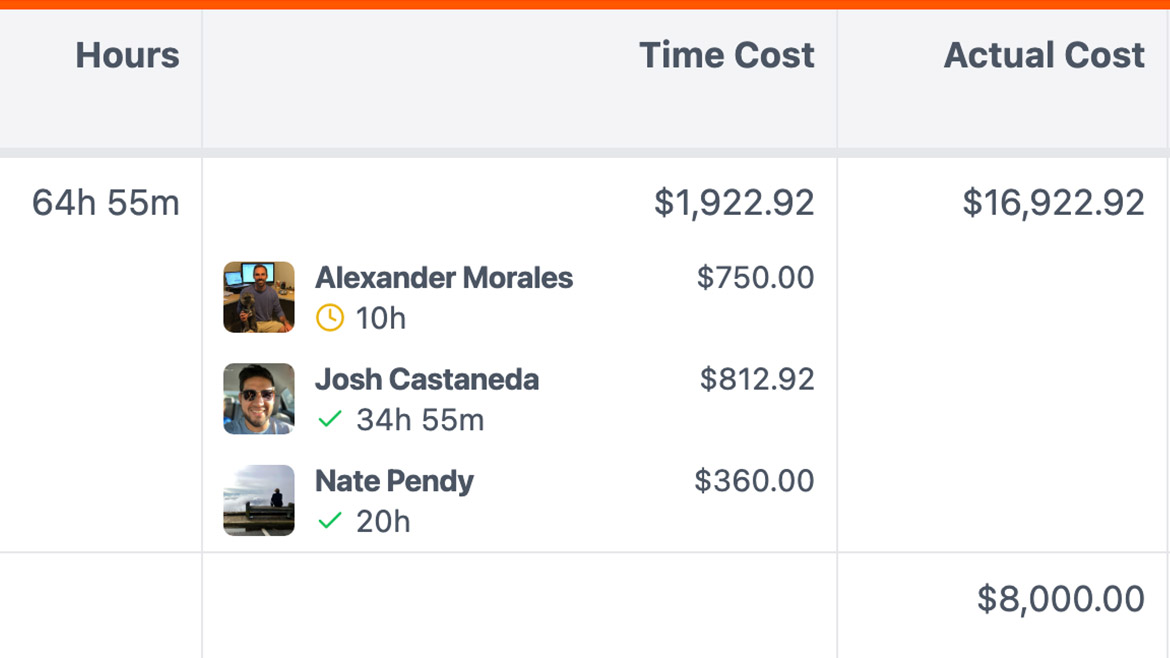The image size is (1170, 658).
Task: Click Alexander's 10h logged time
Action: [x=381, y=318]
